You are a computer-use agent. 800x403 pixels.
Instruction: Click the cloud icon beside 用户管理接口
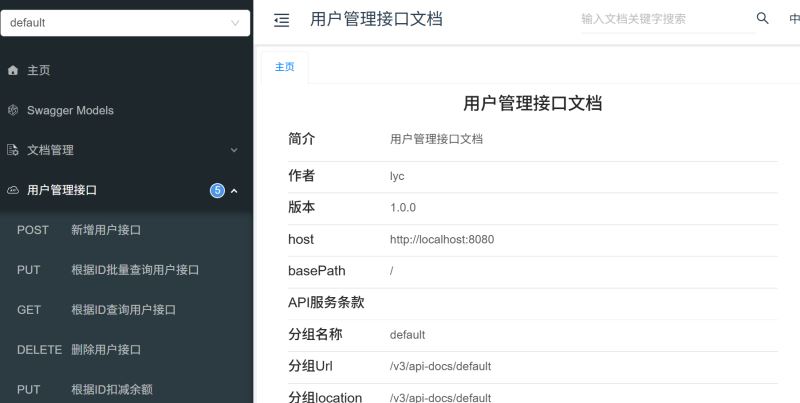[x=13, y=190]
